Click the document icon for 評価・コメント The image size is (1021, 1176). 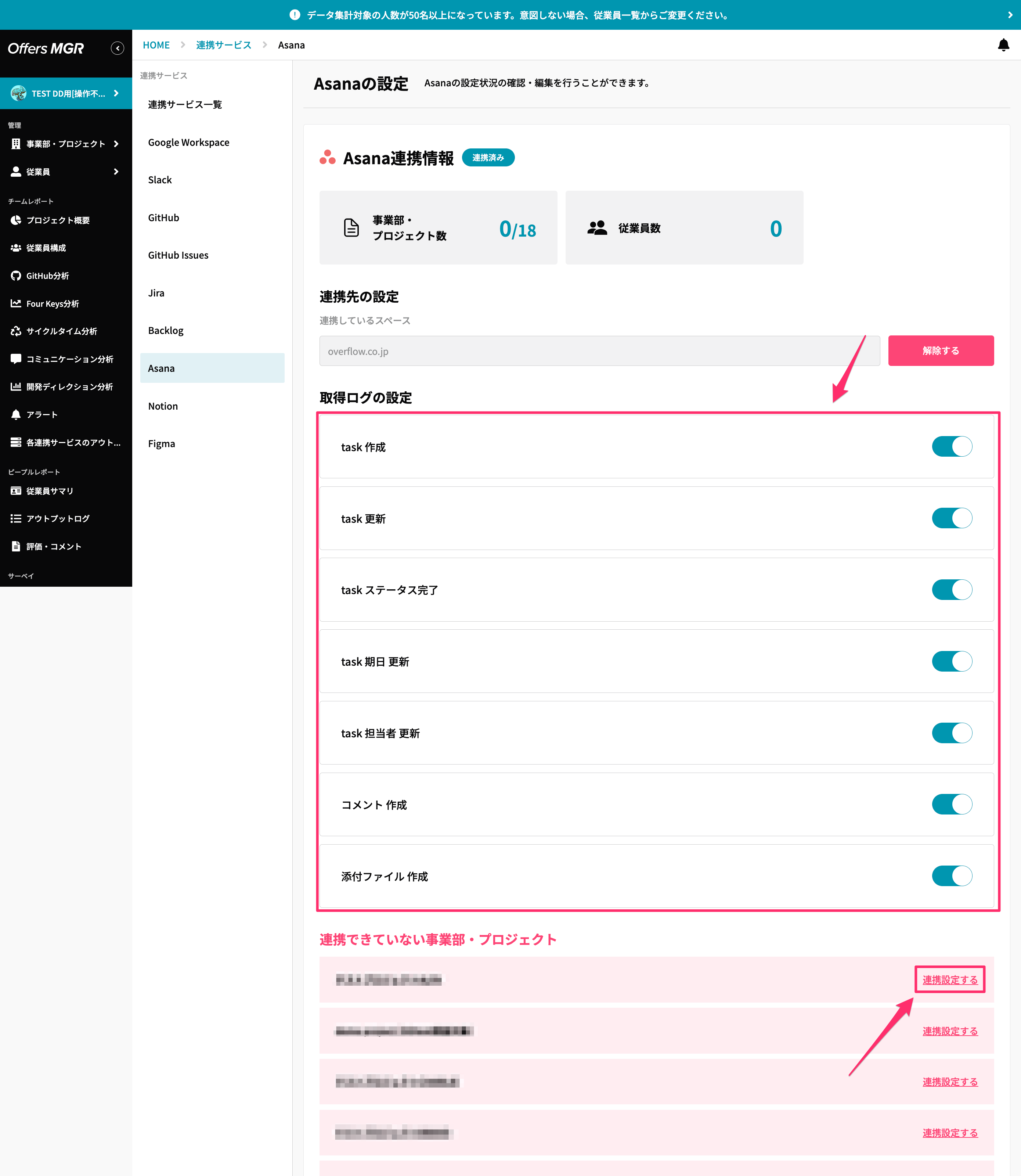(16, 546)
